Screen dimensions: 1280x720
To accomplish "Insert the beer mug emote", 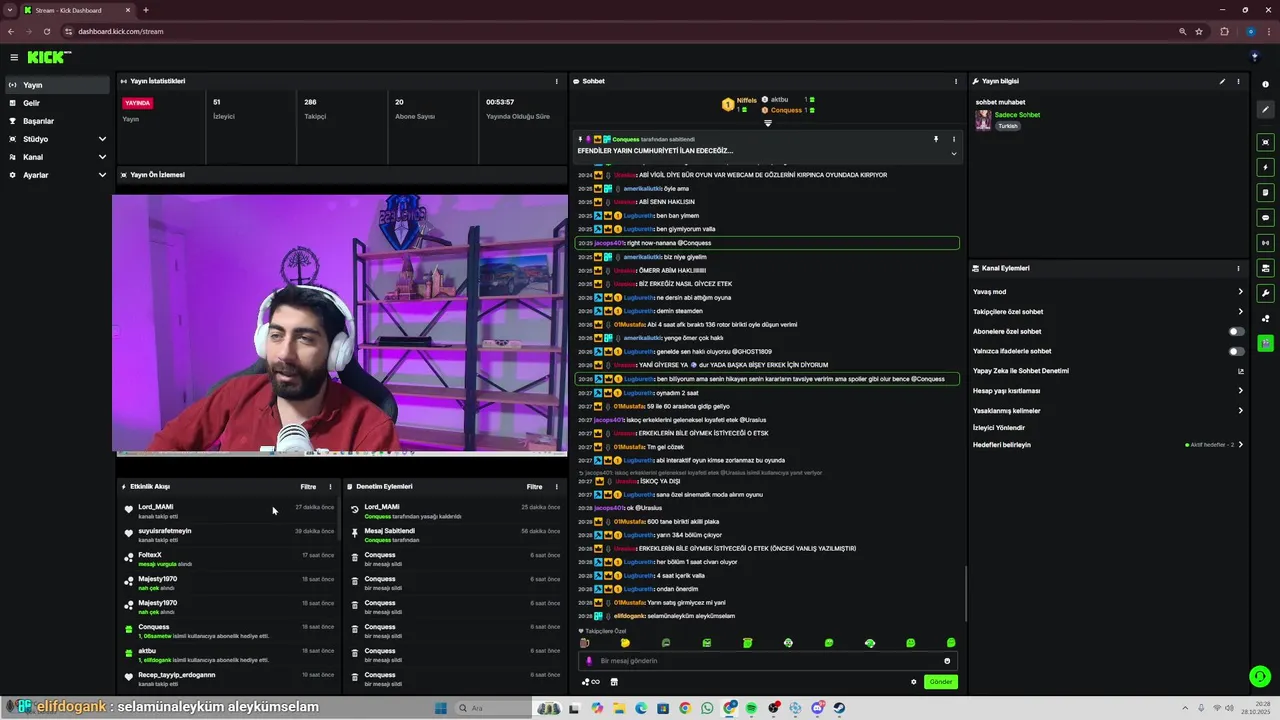I will tap(585, 643).
